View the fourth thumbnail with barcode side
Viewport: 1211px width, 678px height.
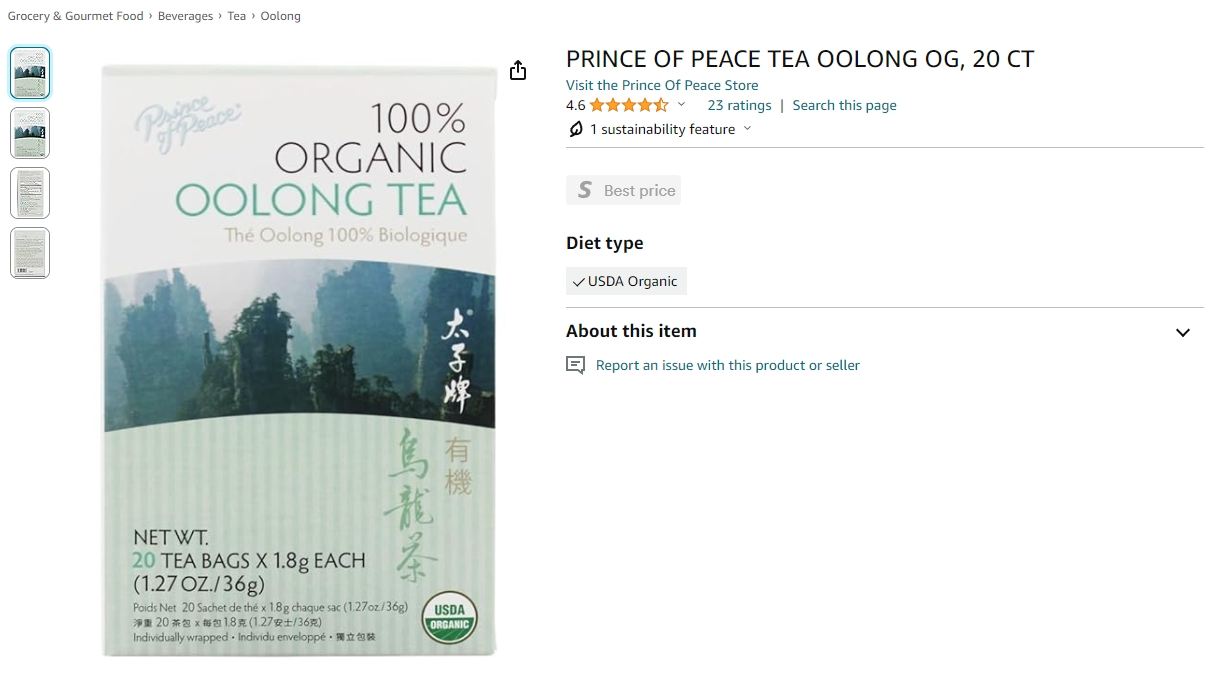pyautogui.click(x=30, y=253)
